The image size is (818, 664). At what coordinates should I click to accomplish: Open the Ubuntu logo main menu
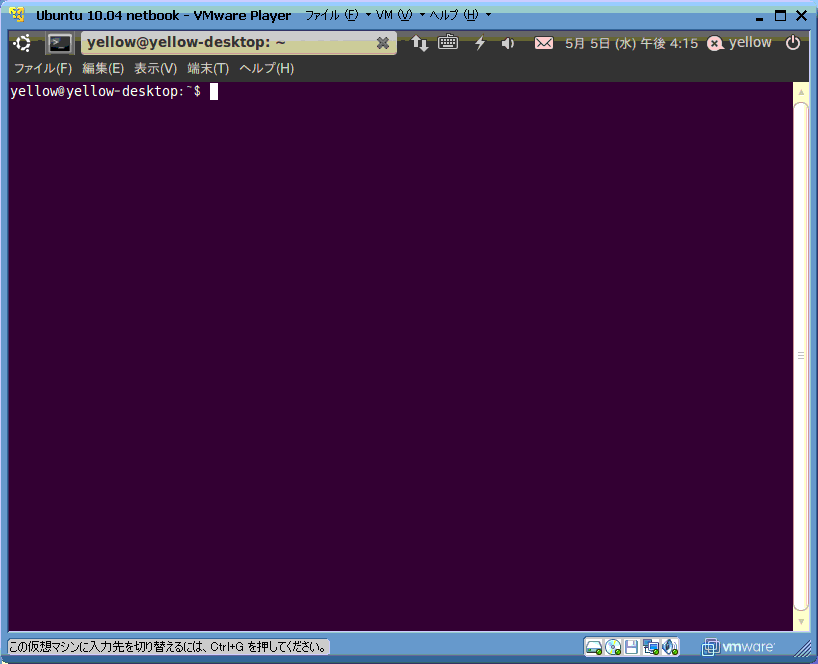pyautogui.click(x=22, y=43)
